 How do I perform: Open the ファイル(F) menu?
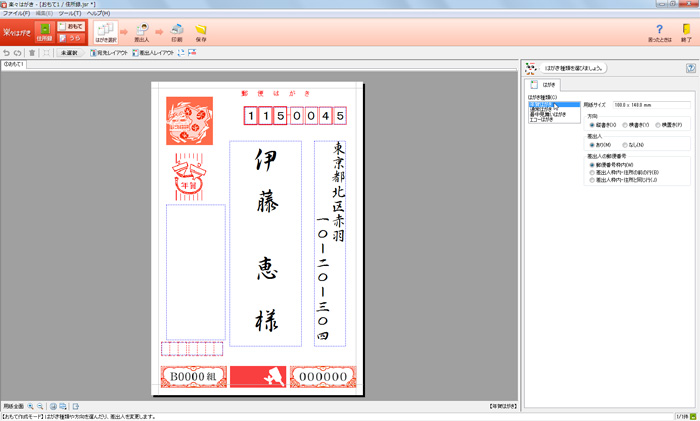point(17,13)
